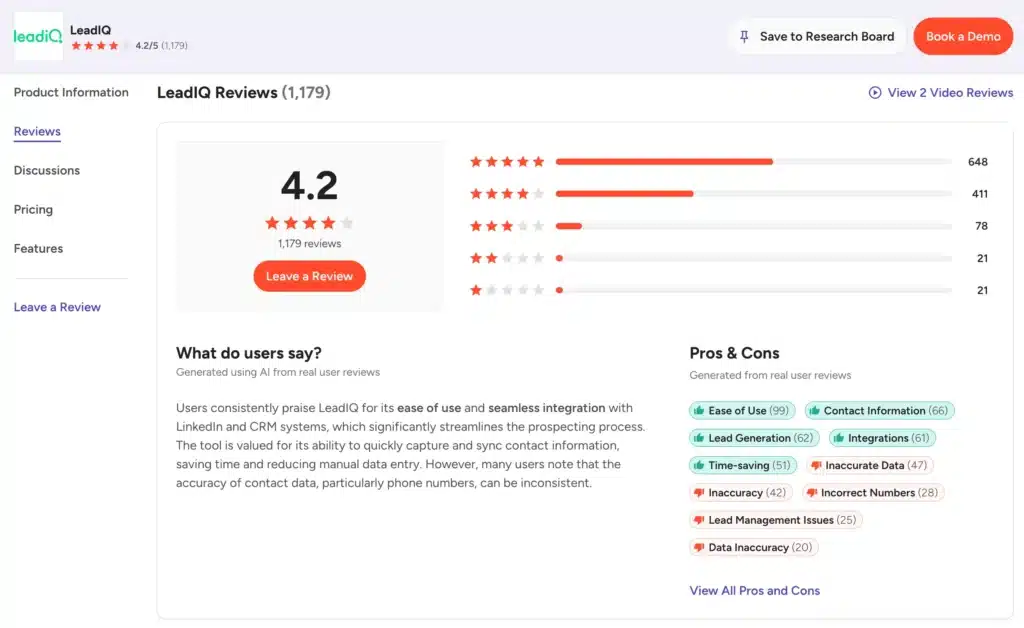Open the View All Pros and Cons link
The image size is (1024, 628).
[x=754, y=591]
